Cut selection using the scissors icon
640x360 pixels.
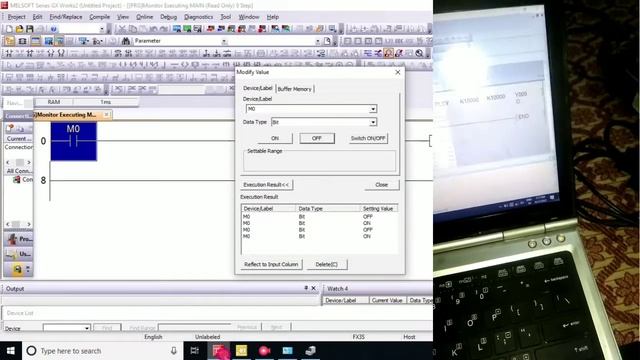pos(122,29)
